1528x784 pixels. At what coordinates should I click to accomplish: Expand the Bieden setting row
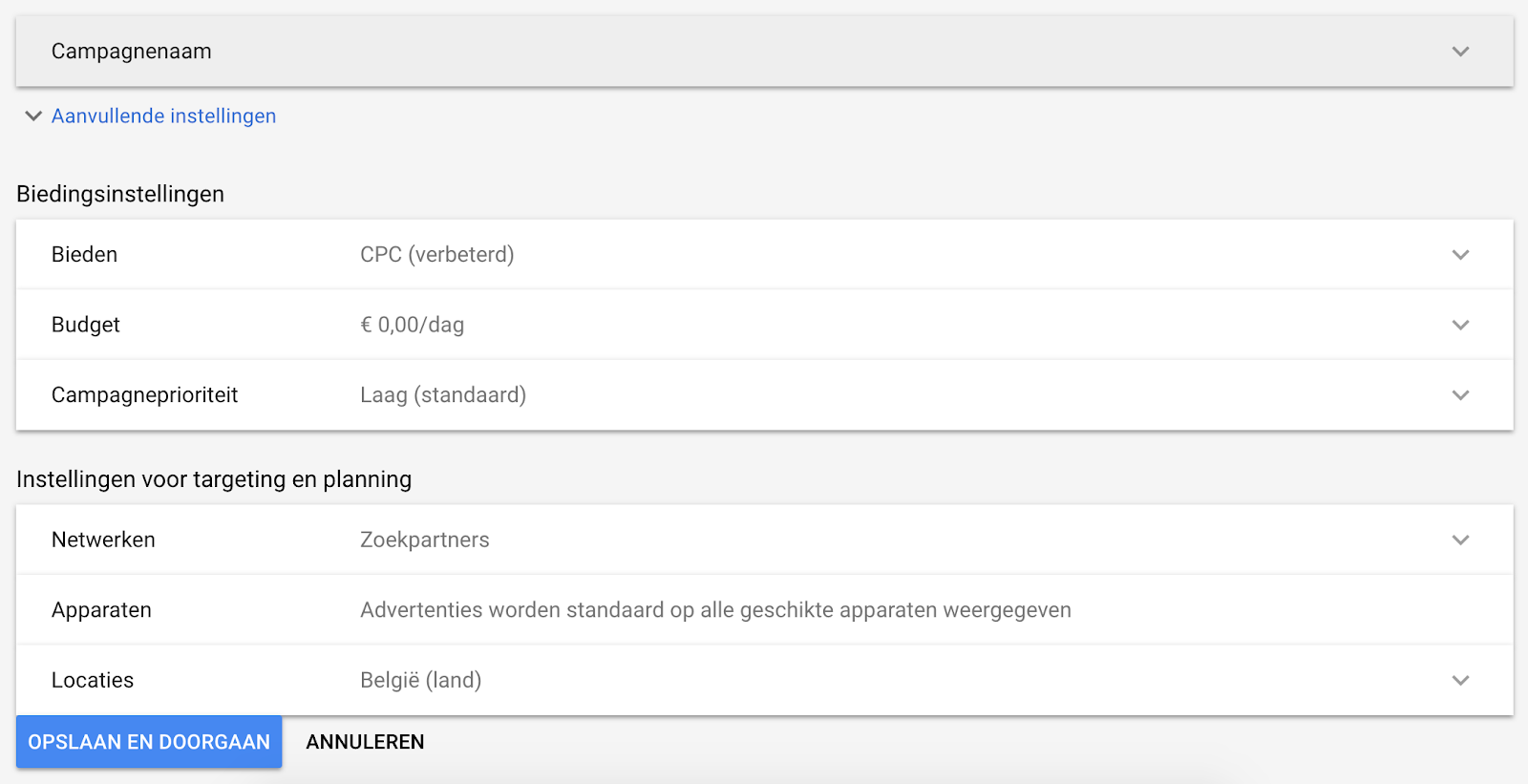pyautogui.click(x=1460, y=254)
